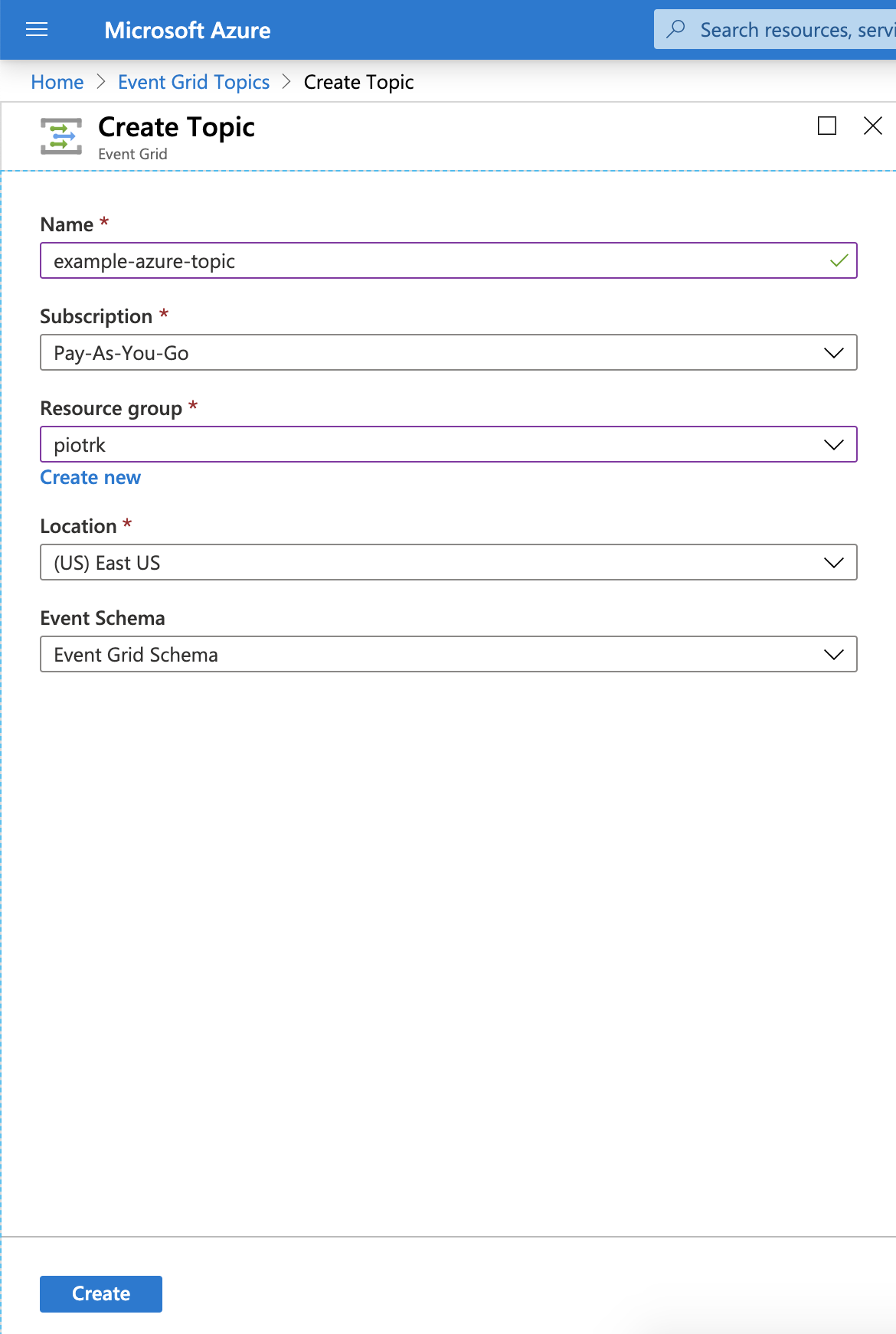
Task: Expand the Resource group dropdown
Action: pyautogui.click(x=448, y=445)
